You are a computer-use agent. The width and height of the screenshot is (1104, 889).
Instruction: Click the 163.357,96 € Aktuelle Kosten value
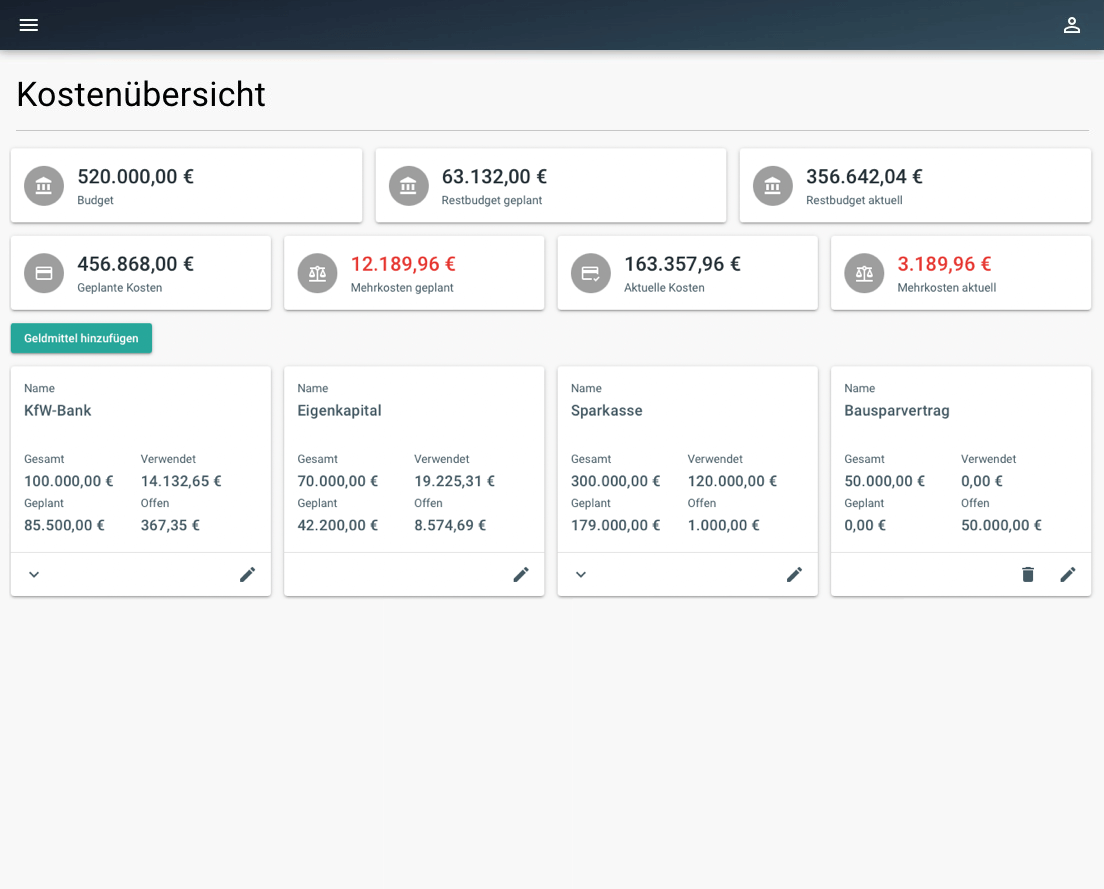[x=682, y=264]
